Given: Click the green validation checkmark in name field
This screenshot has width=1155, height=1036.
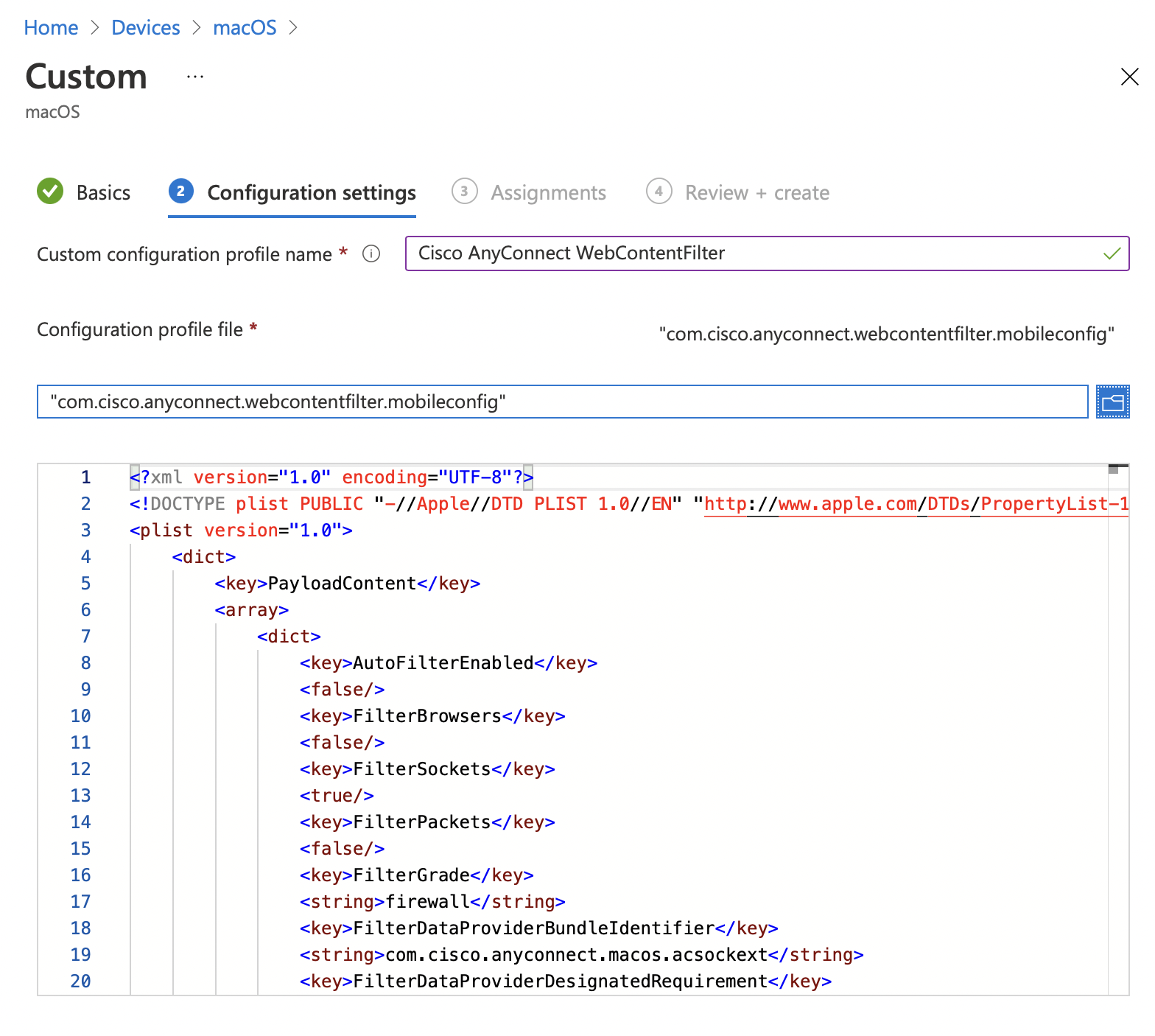Looking at the screenshot, I should (x=1112, y=253).
